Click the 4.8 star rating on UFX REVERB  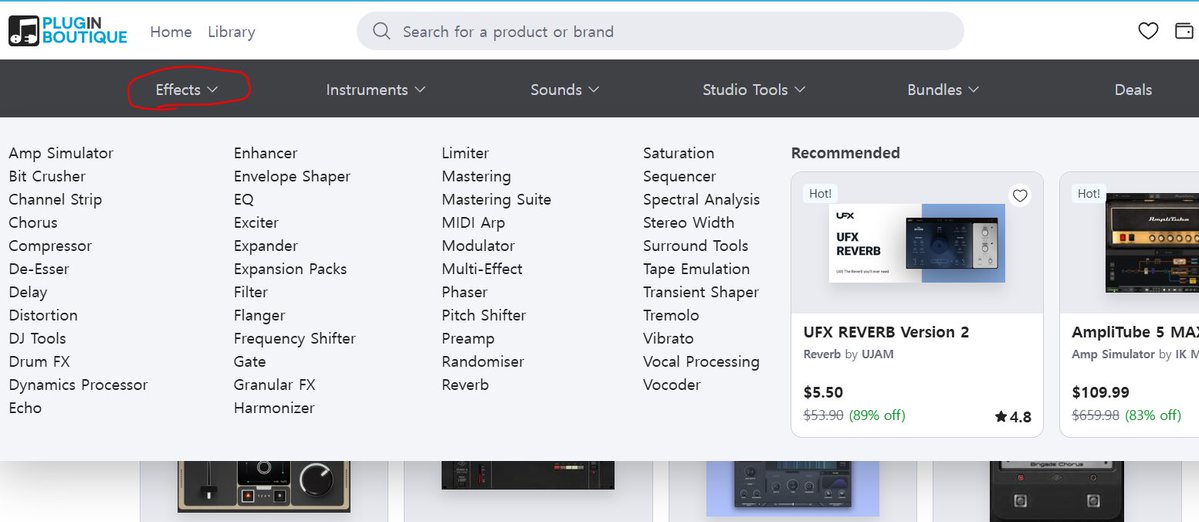point(1012,417)
